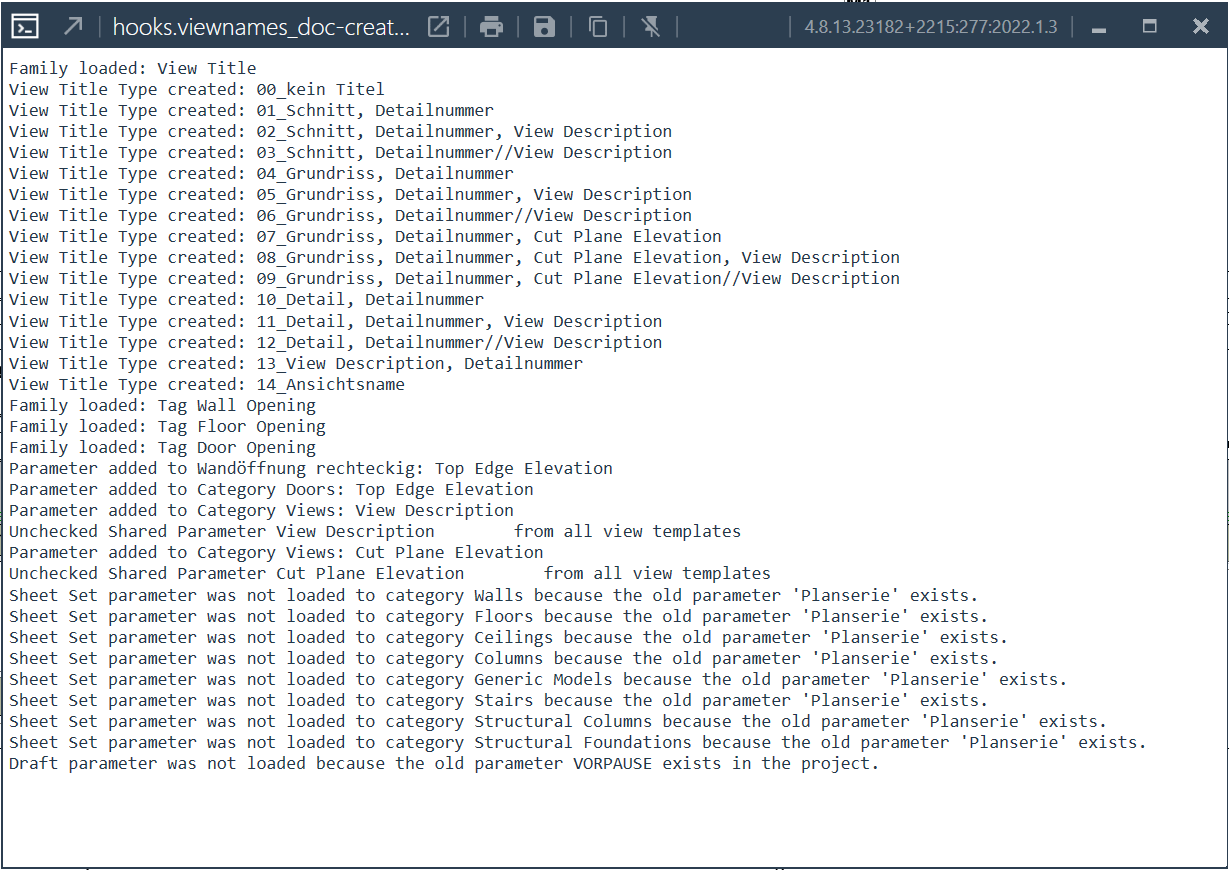This screenshot has width=1229, height=870.
Task: Click line '03_Schnitt, Detailnummer//View Description'
Action: point(341,153)
